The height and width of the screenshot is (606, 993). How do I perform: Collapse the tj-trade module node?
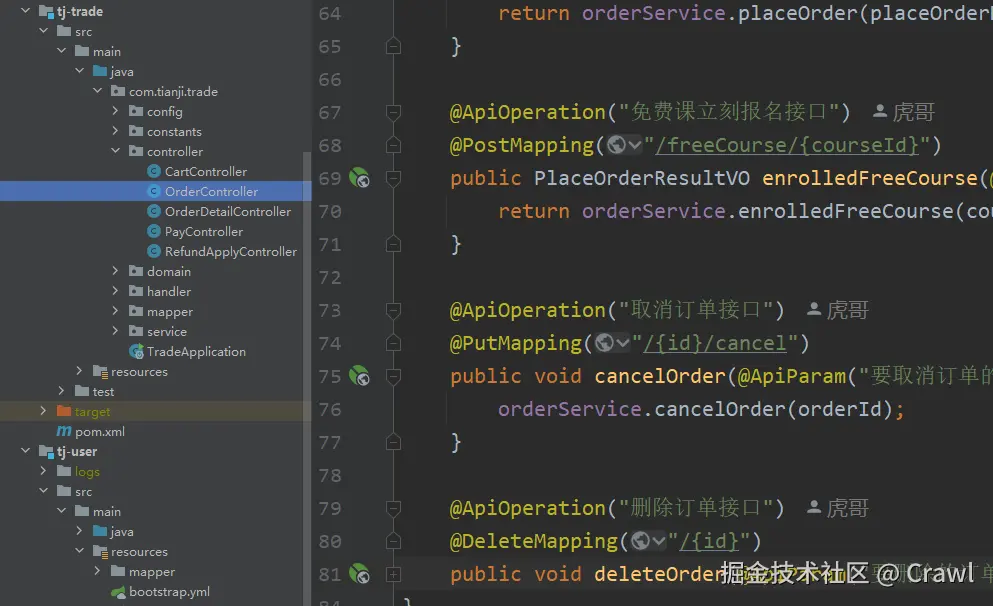pos(25,11)
